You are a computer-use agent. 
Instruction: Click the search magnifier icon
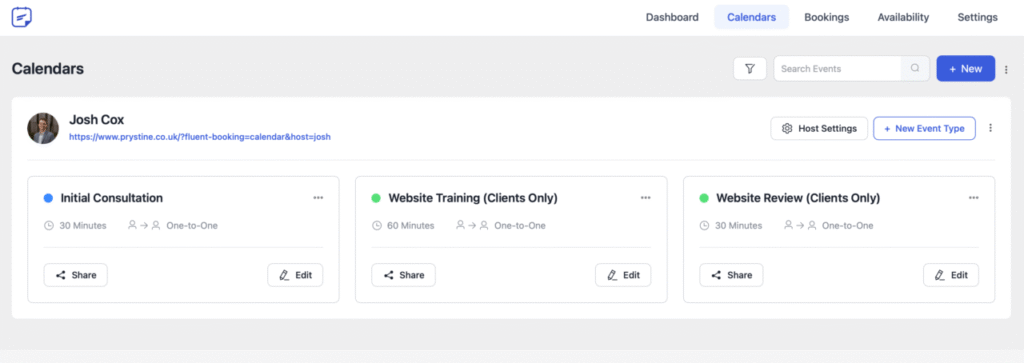tap(915, 69)
